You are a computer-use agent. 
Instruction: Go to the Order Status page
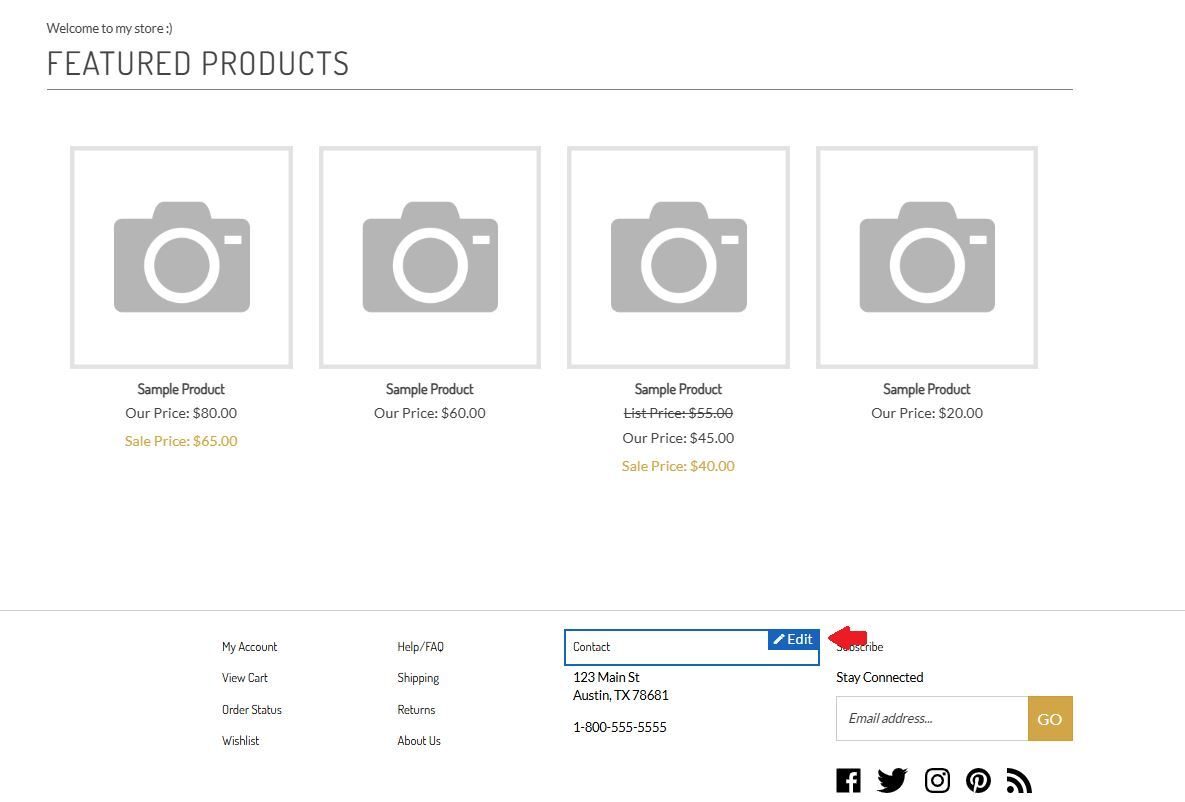click(251, 709)
